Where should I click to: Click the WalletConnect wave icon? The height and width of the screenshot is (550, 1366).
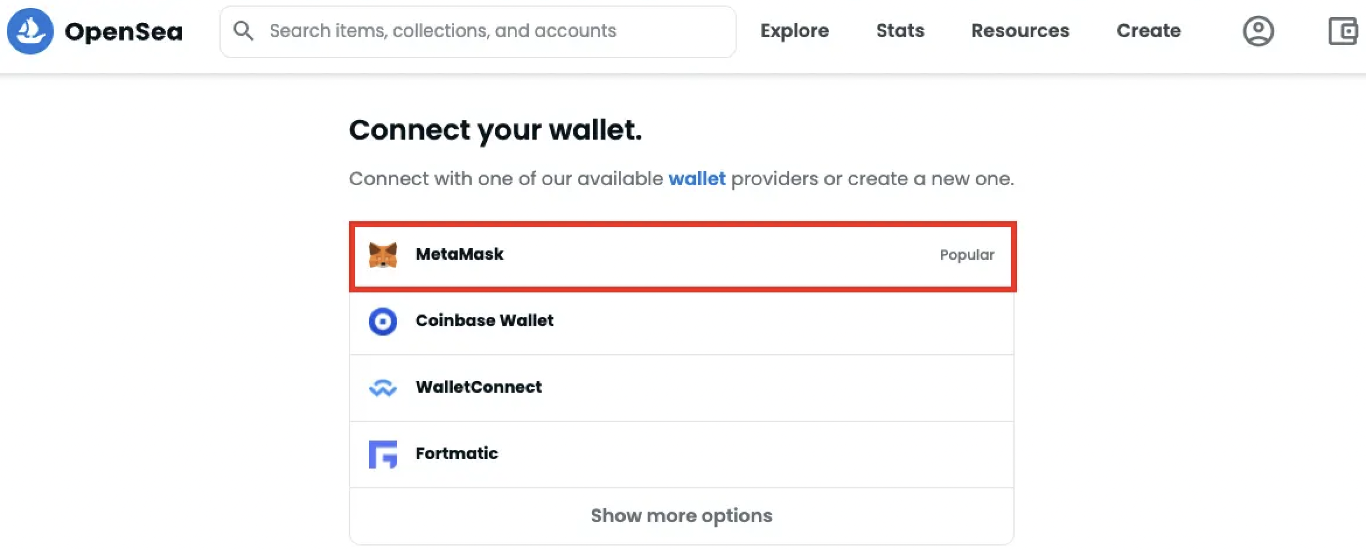tap(383, 388)
